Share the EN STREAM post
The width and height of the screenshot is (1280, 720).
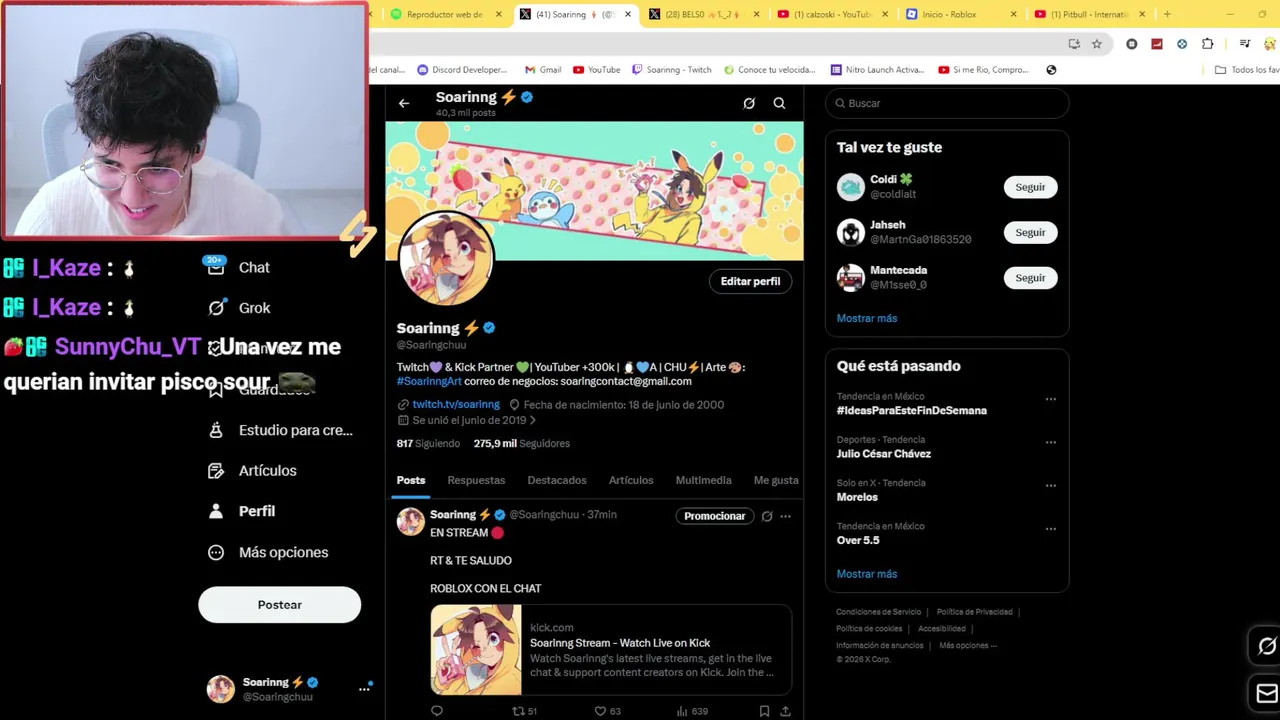tap(785, 711)
